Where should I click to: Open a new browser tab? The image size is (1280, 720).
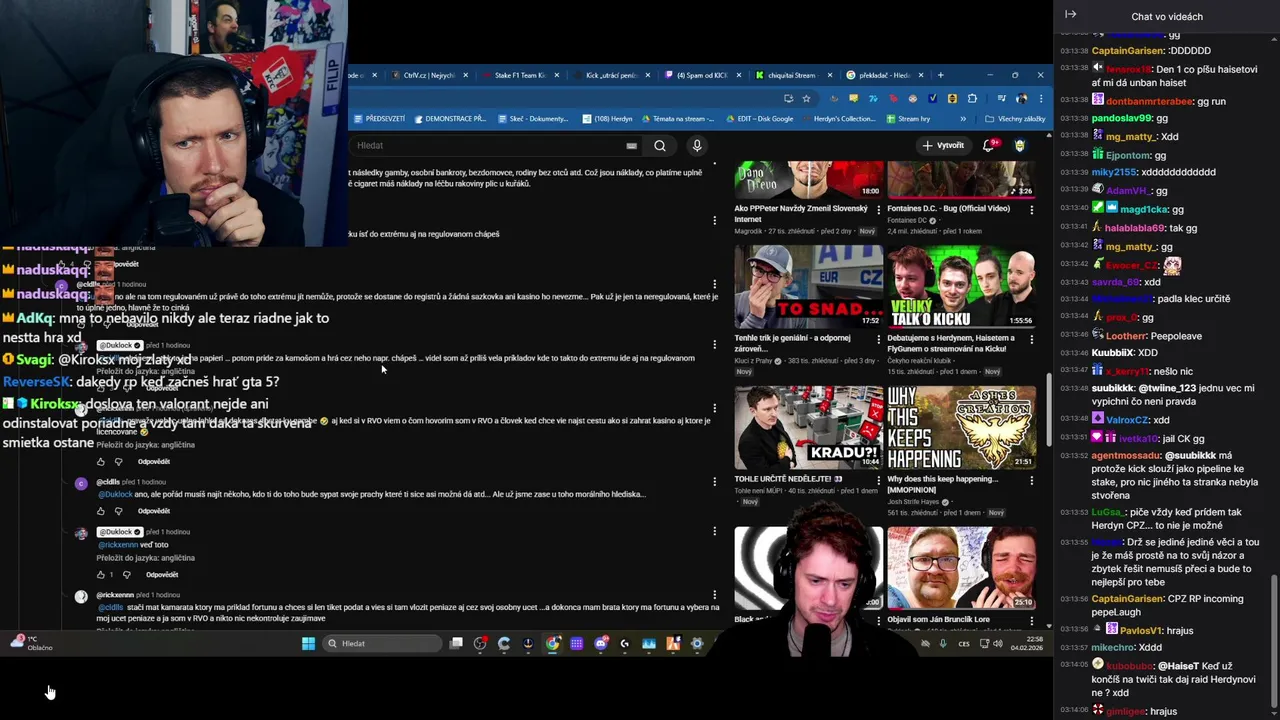point(940,75)
